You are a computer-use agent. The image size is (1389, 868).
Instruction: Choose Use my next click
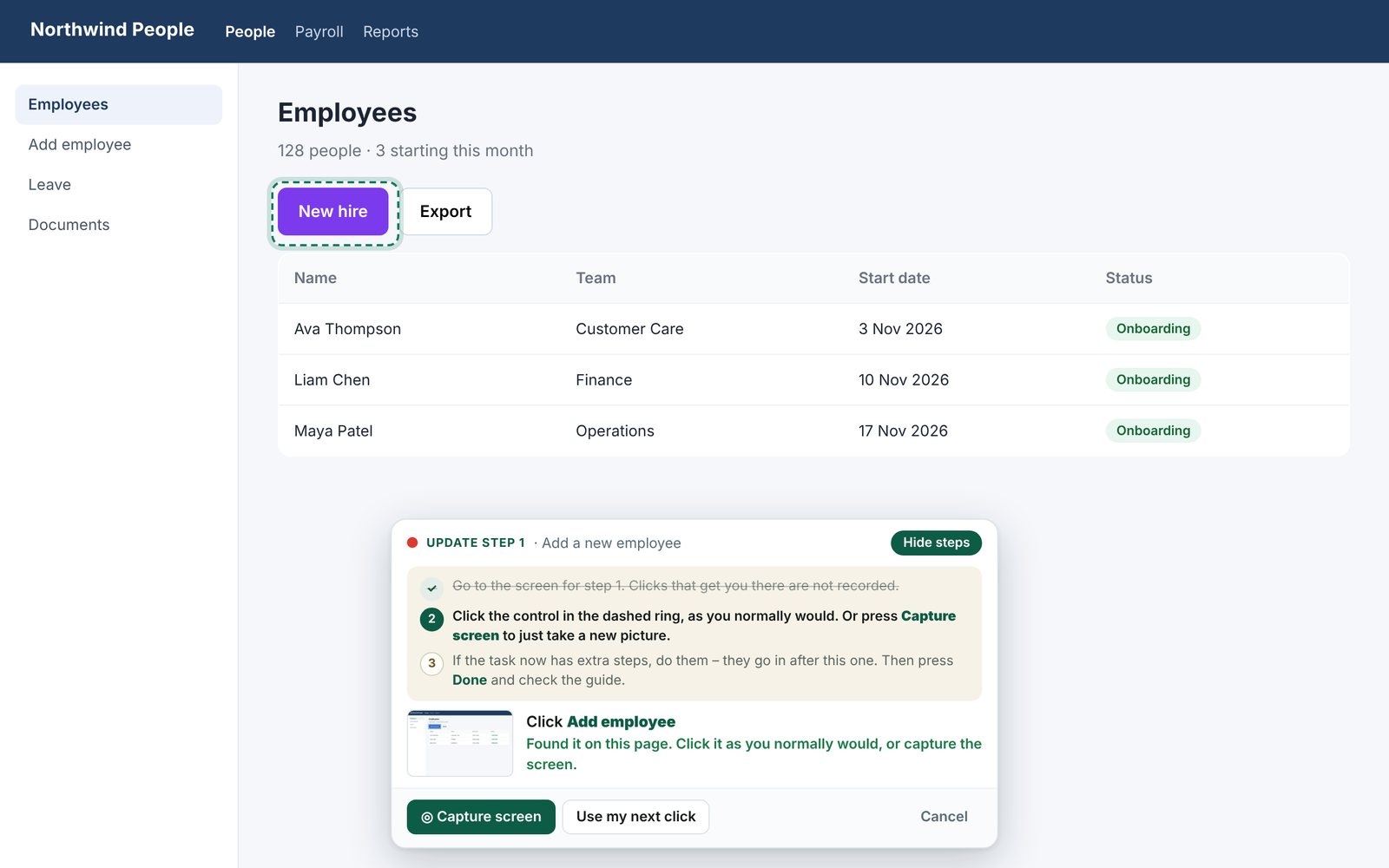point(635,817)
